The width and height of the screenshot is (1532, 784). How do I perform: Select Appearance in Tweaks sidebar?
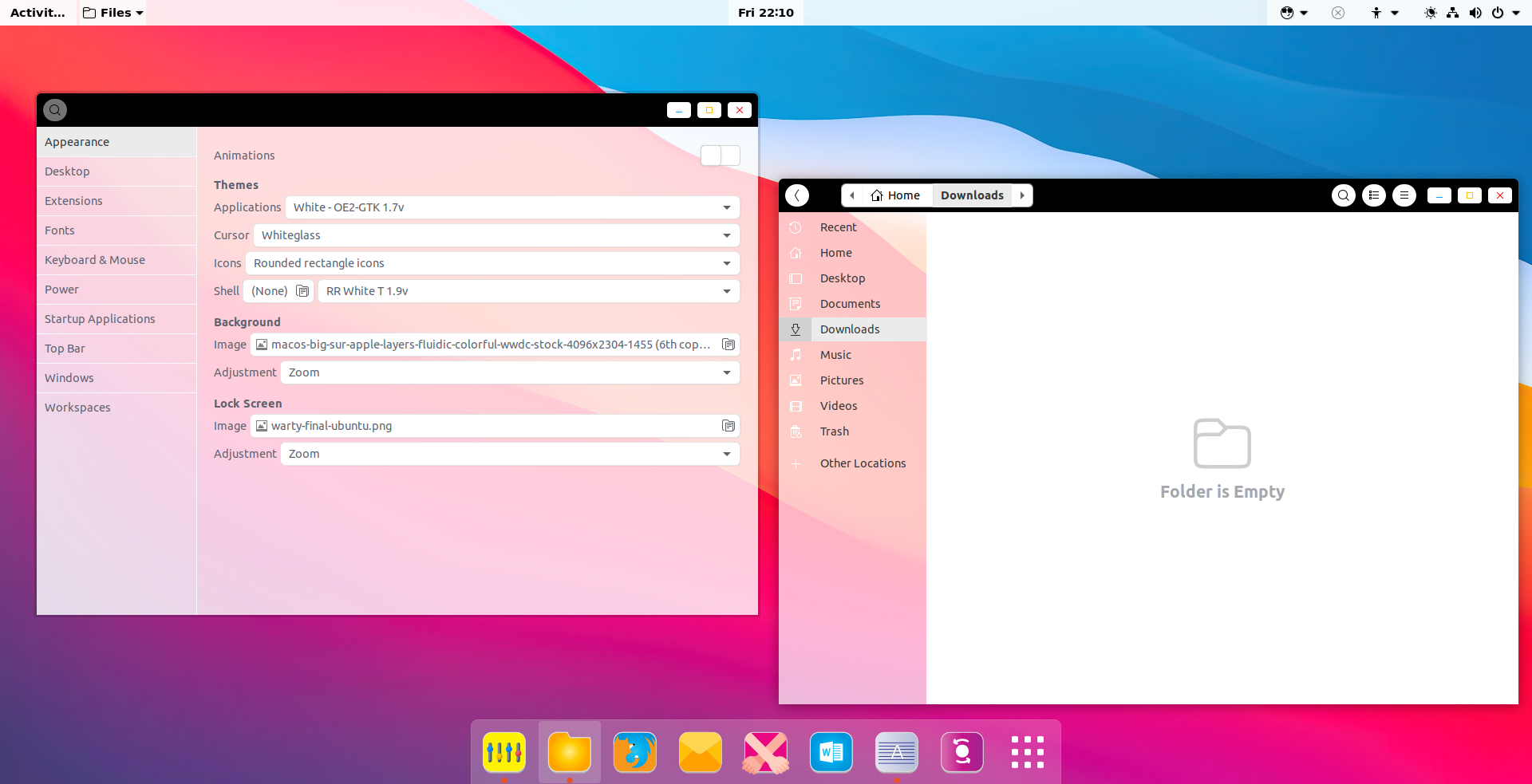point(116,142)
